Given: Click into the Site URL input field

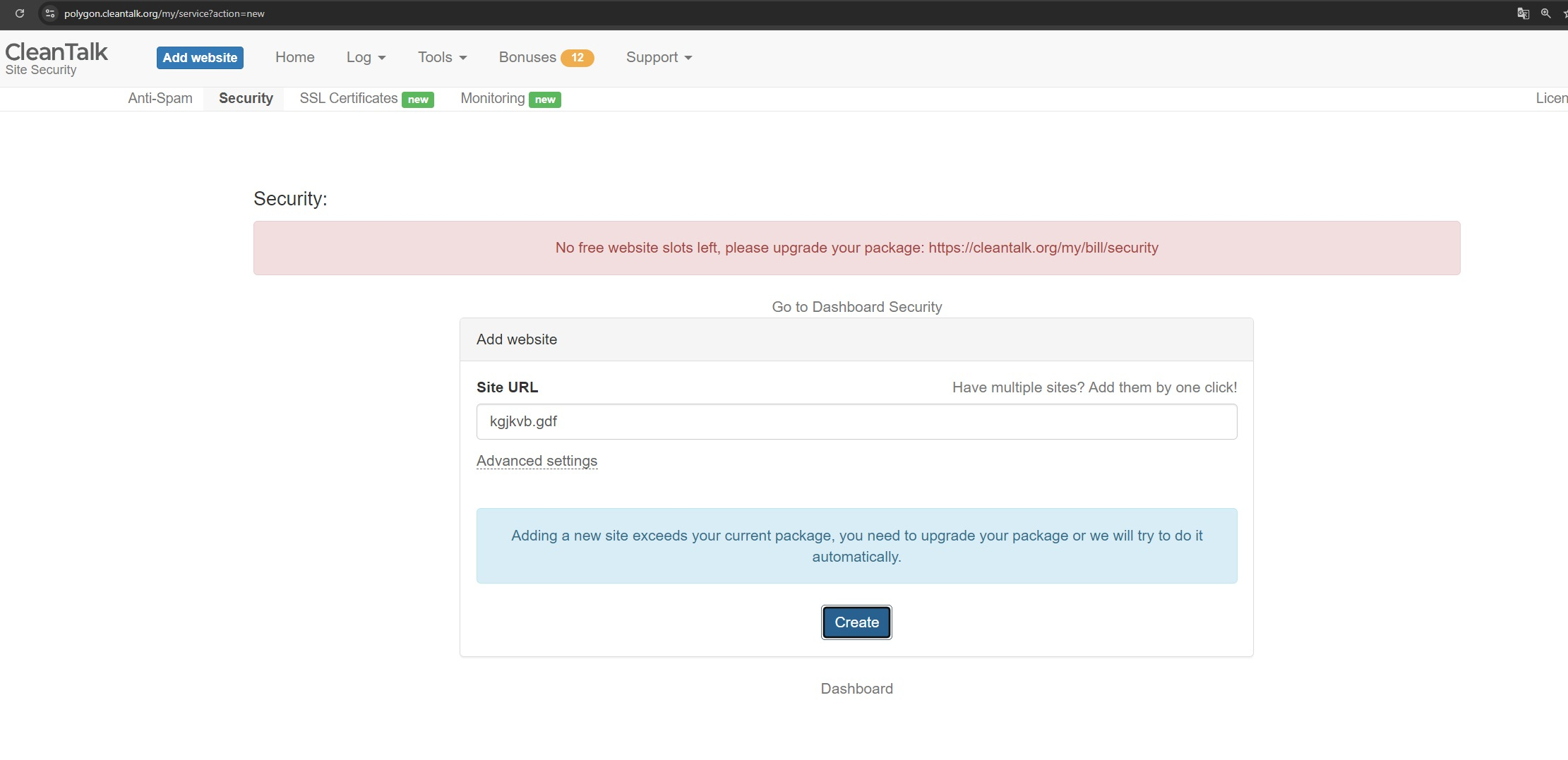Looking at the screenshot, I should pyautogui.click(x=856, y=422).
